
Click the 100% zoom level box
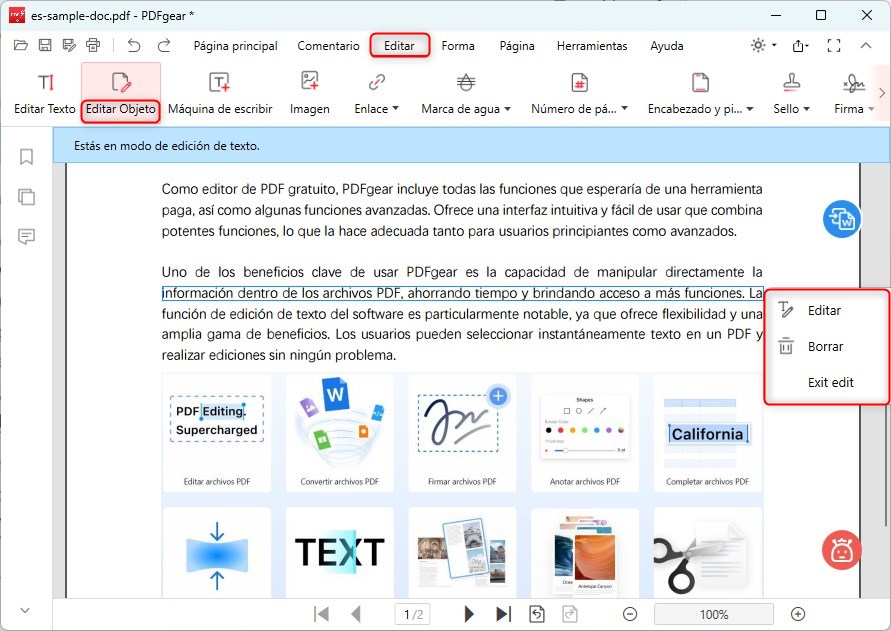click(714, 614)
